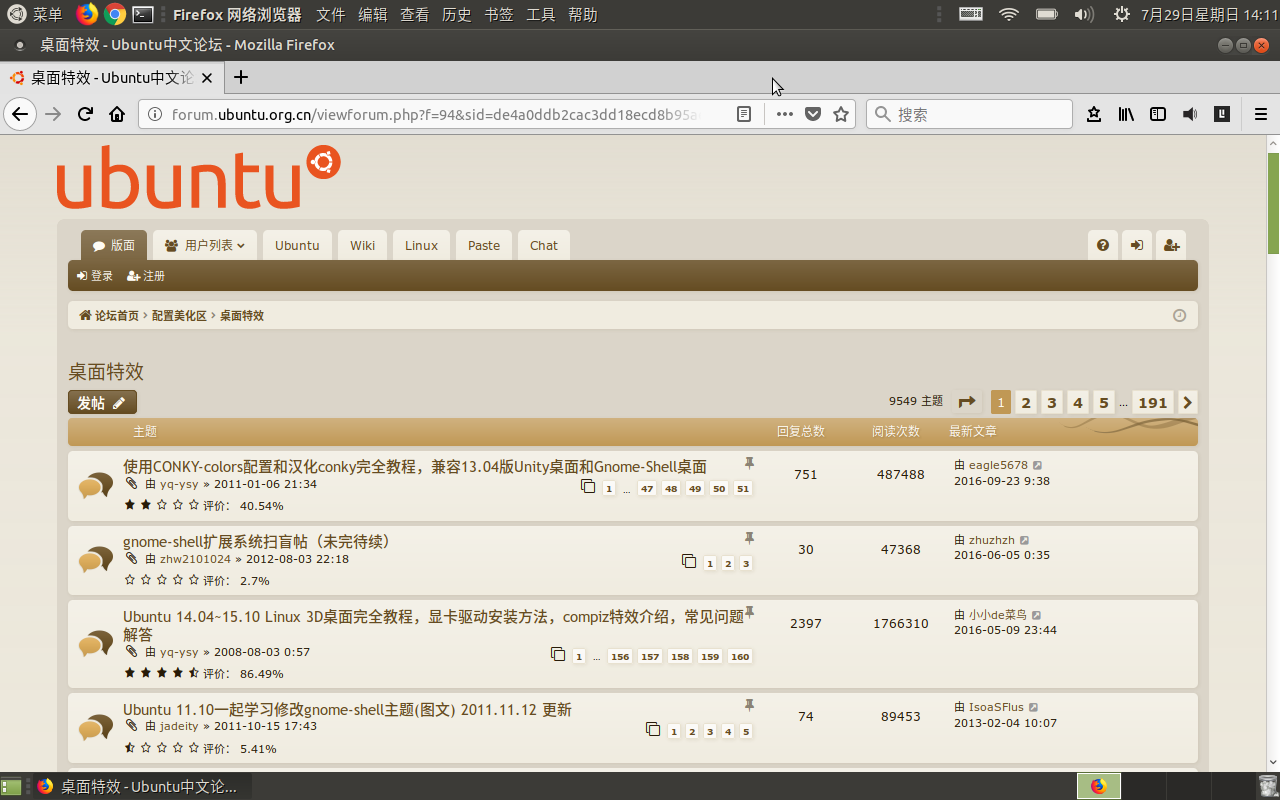Go to the next page arrow
The width and height of the screenshot is (1280, 800).
click(1187, 402)
